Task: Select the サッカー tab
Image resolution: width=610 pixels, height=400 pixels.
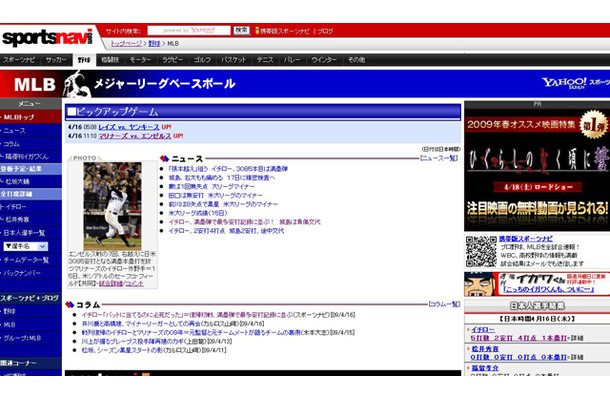Action: pyautogui.click(x=56, y=60)
